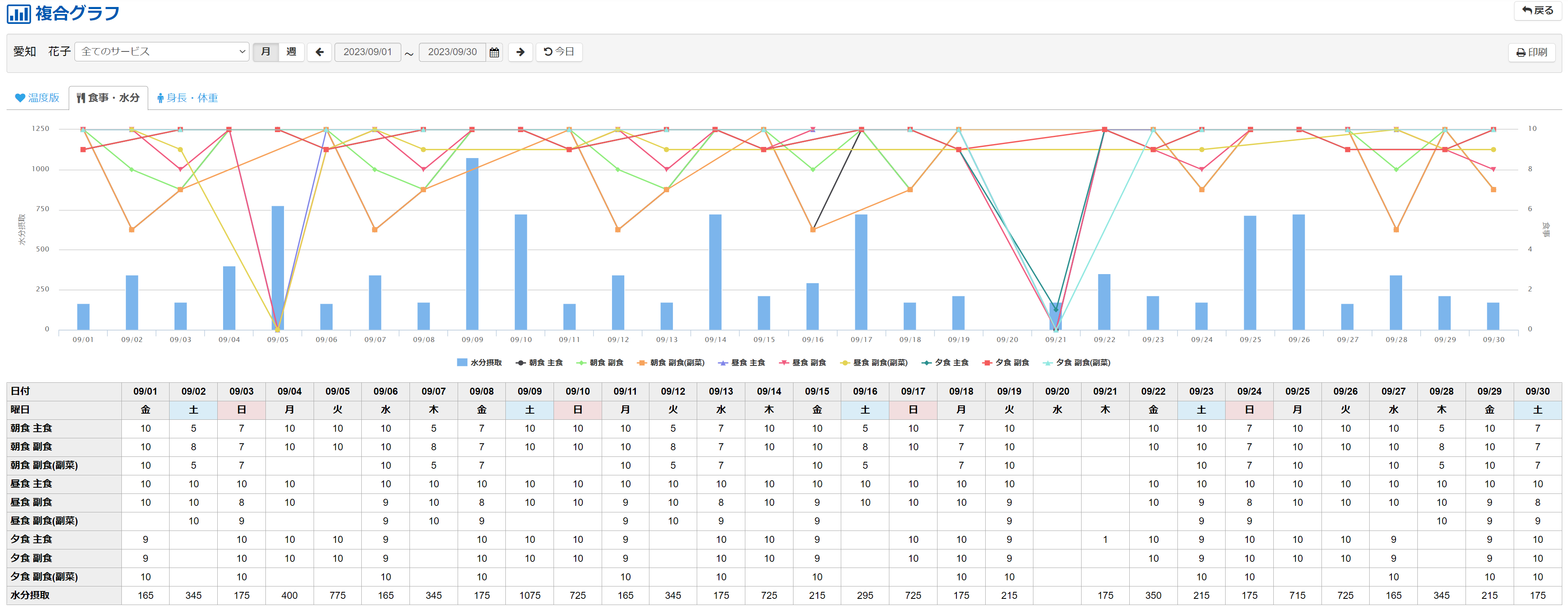The height and width of the screenshot is (612, 1568).
Task: Click the start date field 2023/09/01
Action: [x=367, y=52]
